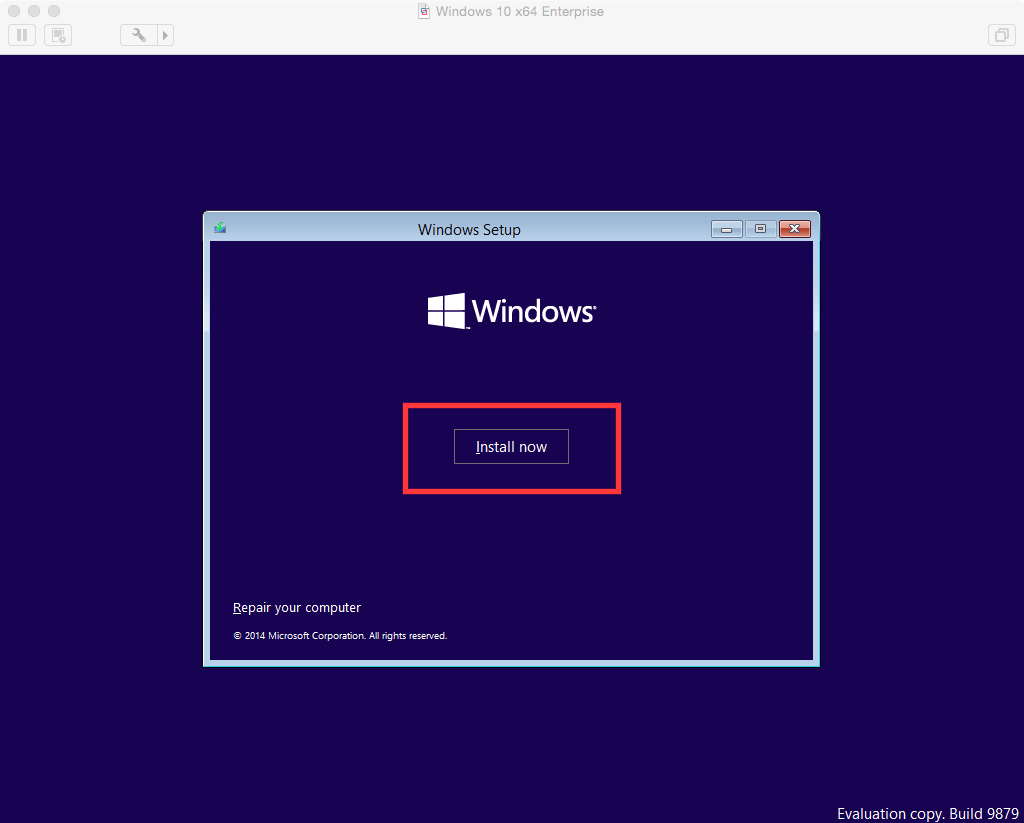This screenshot has height=823, width=1024.
Task: Take a snapshot of the virtual machine
Action: (x=58, y=35)
